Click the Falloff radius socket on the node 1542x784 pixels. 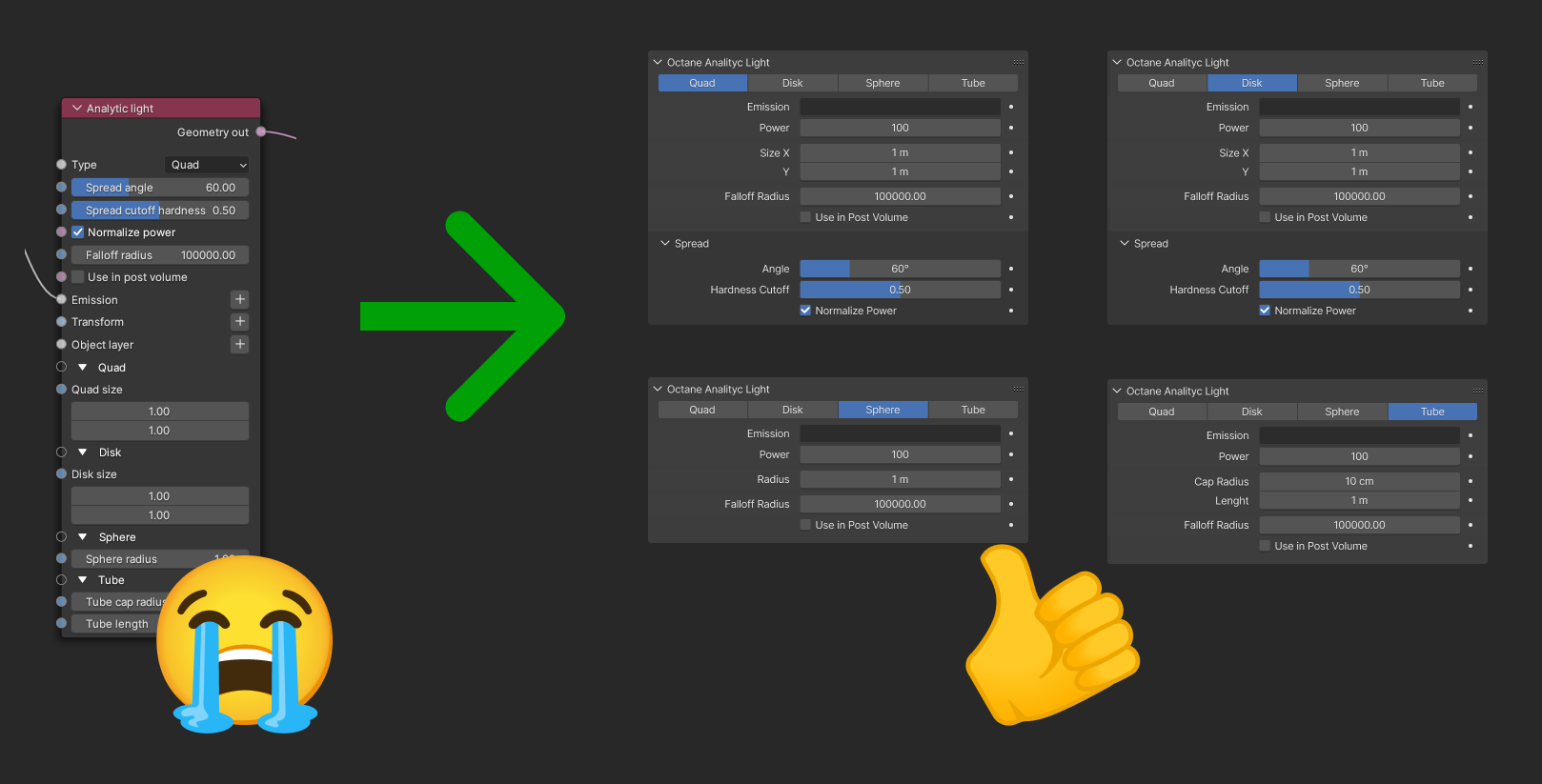[x=61, y=254]
